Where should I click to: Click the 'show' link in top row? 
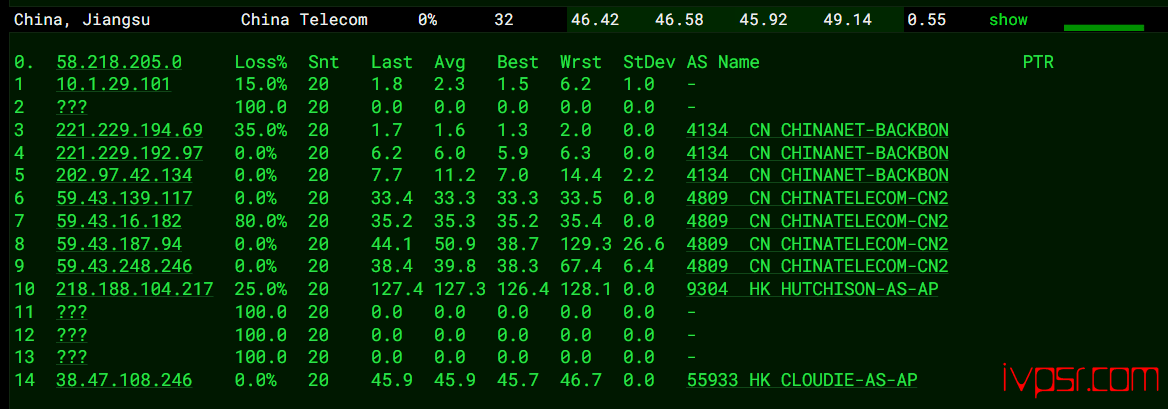click(x=1007, y=20)
